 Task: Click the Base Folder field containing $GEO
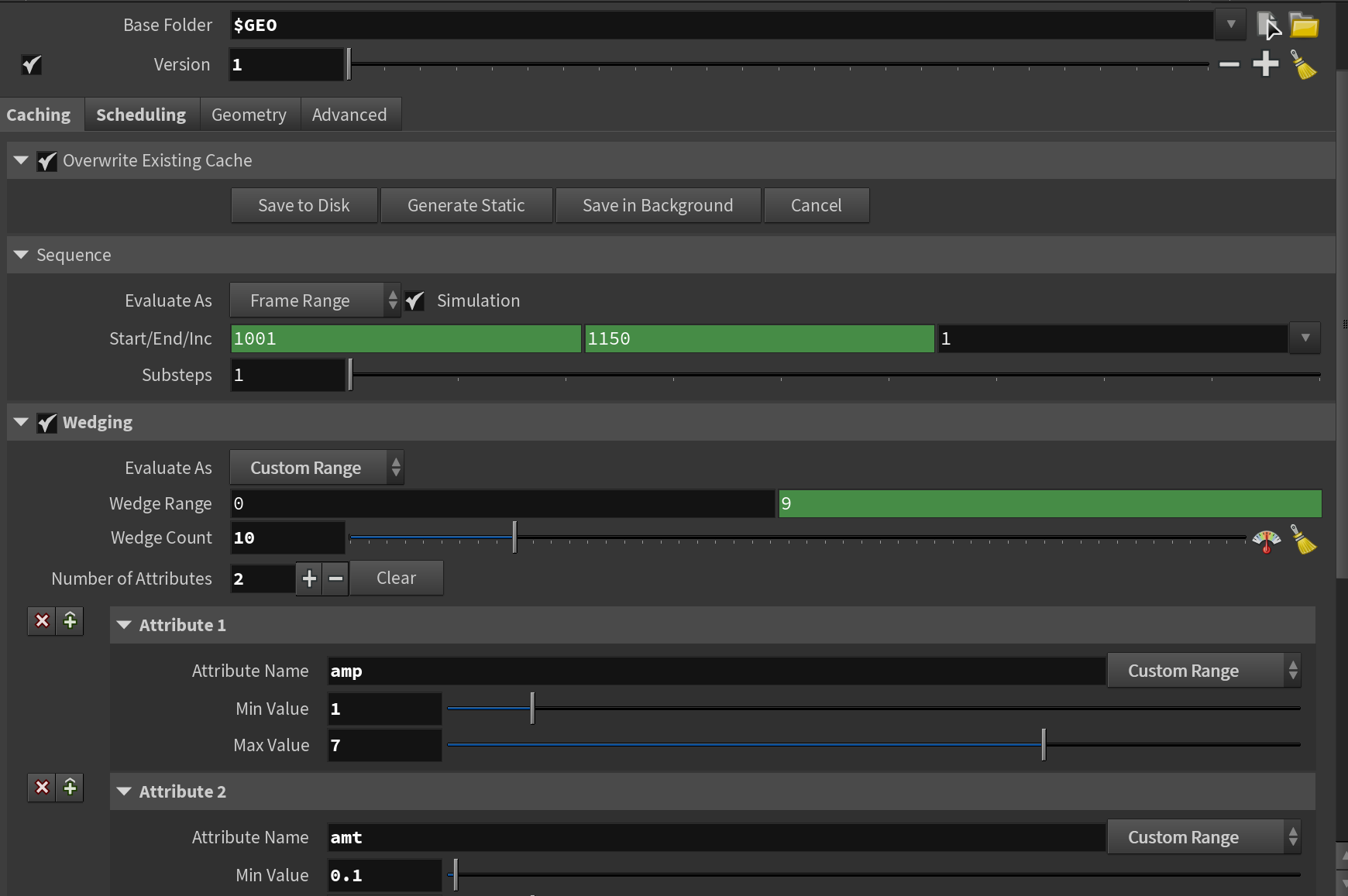coord(721,25)
